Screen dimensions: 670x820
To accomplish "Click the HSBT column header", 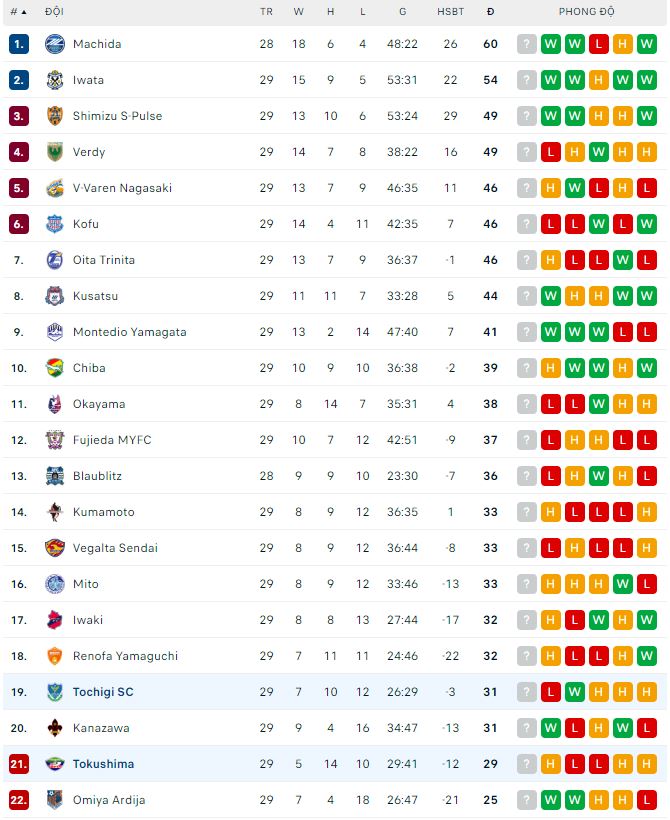I will click(x=450, y=12).
